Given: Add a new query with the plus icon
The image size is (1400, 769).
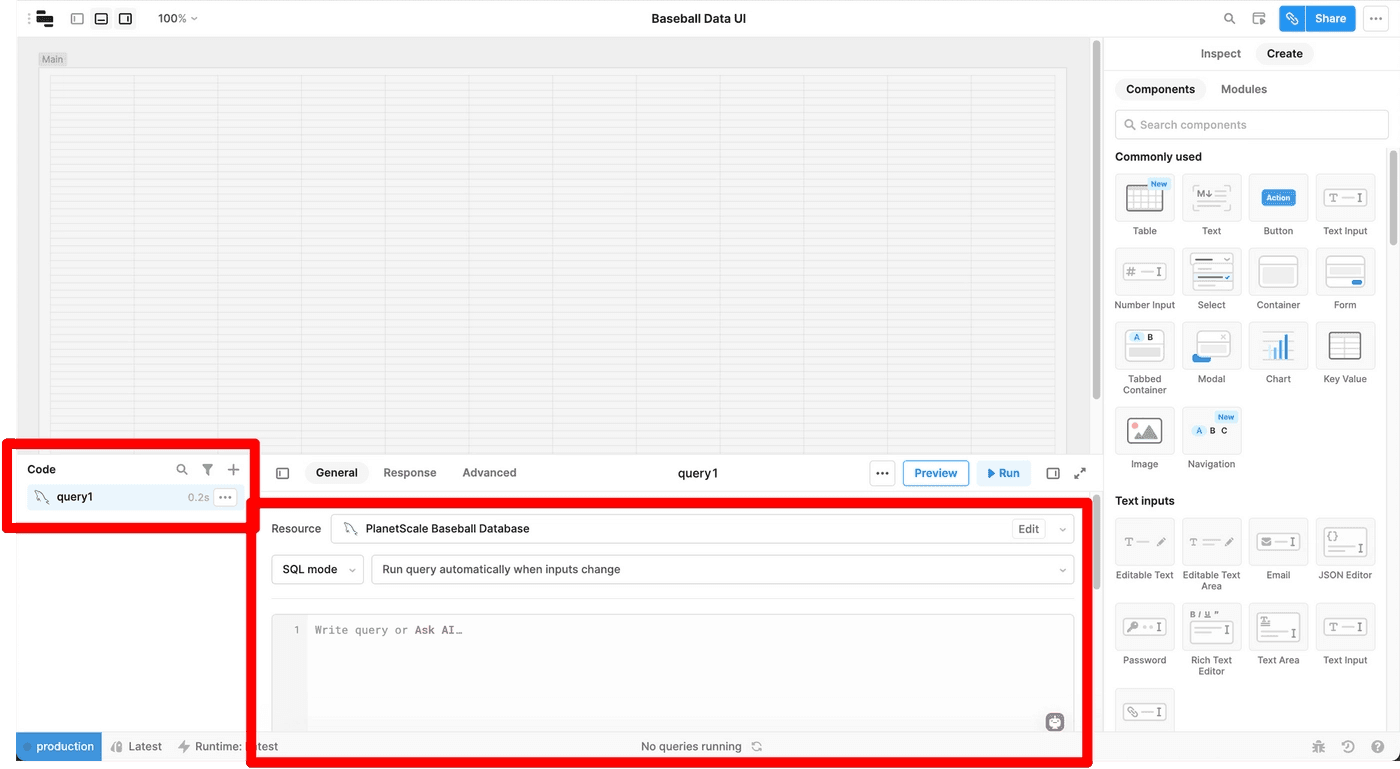Looking at the screenshot, I should [233, 468].
